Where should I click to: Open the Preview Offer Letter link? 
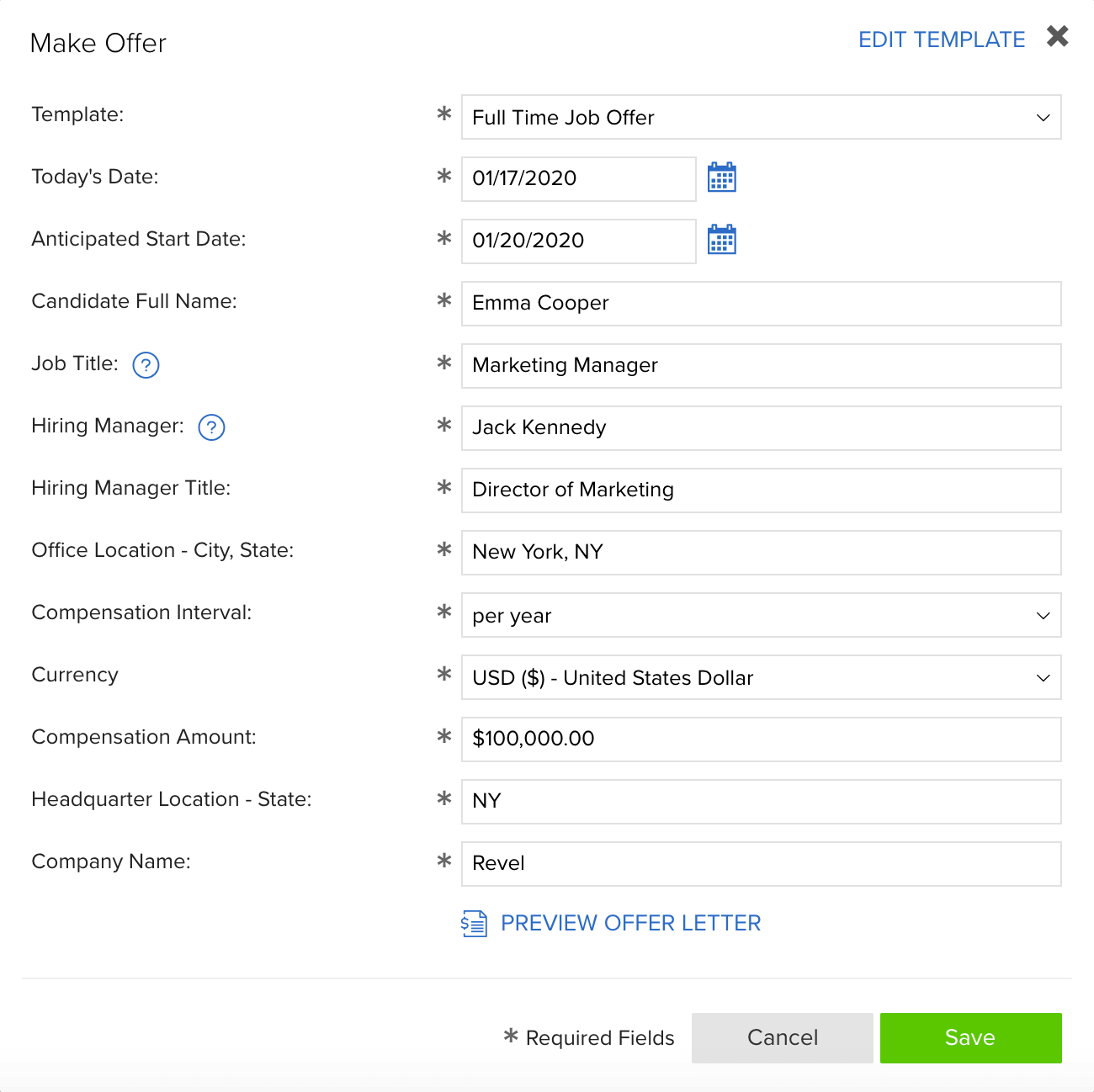631,923
